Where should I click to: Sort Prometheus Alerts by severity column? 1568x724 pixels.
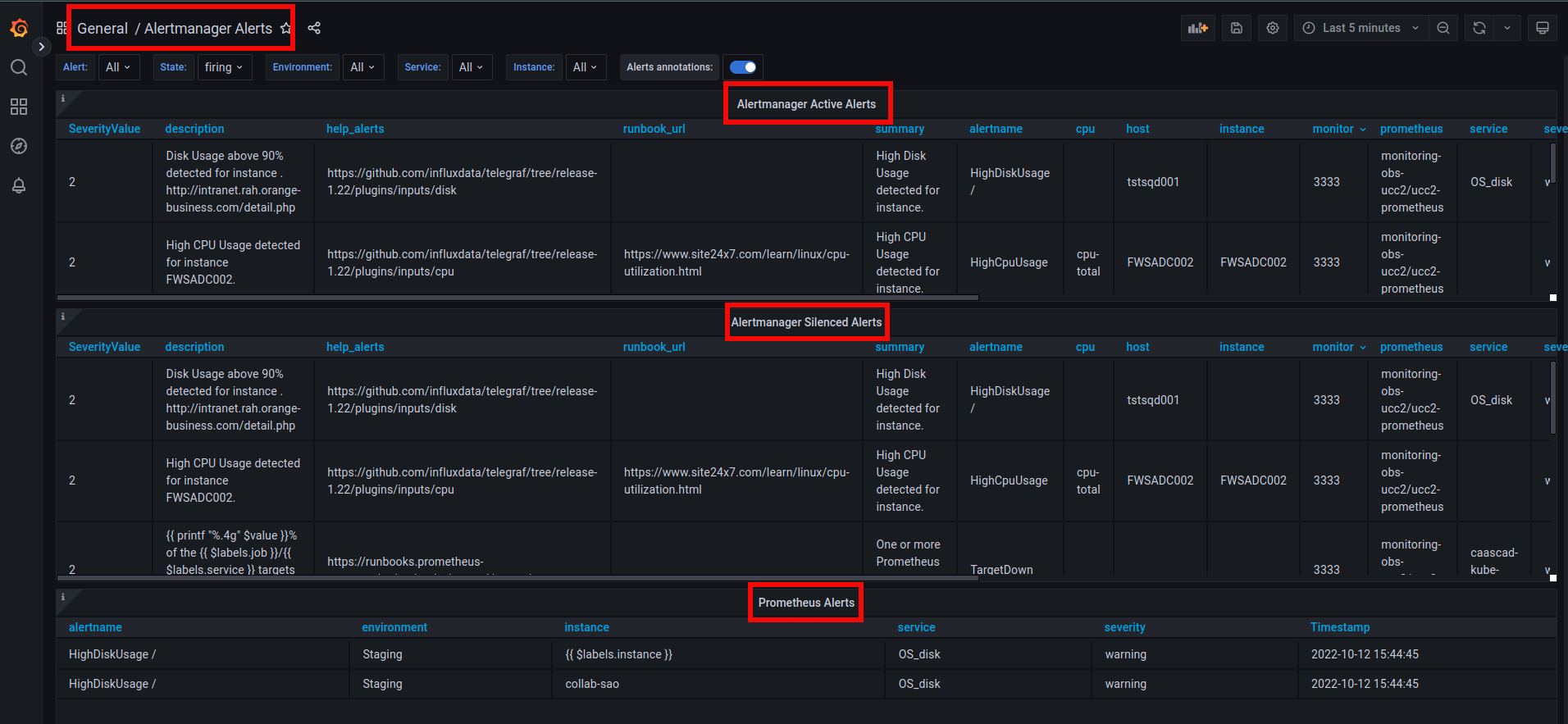[x=1124, y=627]
